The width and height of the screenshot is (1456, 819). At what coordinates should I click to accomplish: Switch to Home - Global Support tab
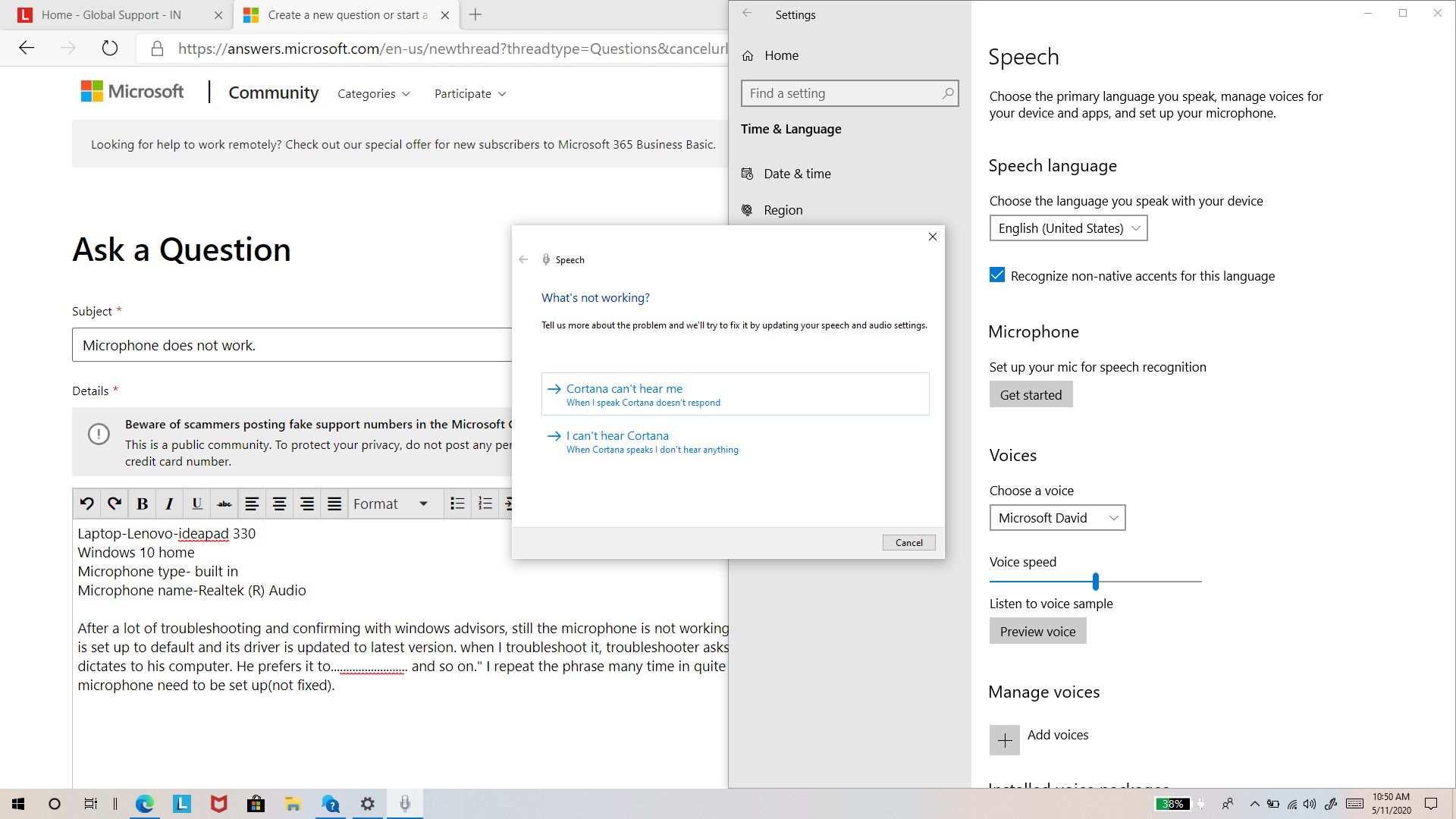tap(111, 15)
